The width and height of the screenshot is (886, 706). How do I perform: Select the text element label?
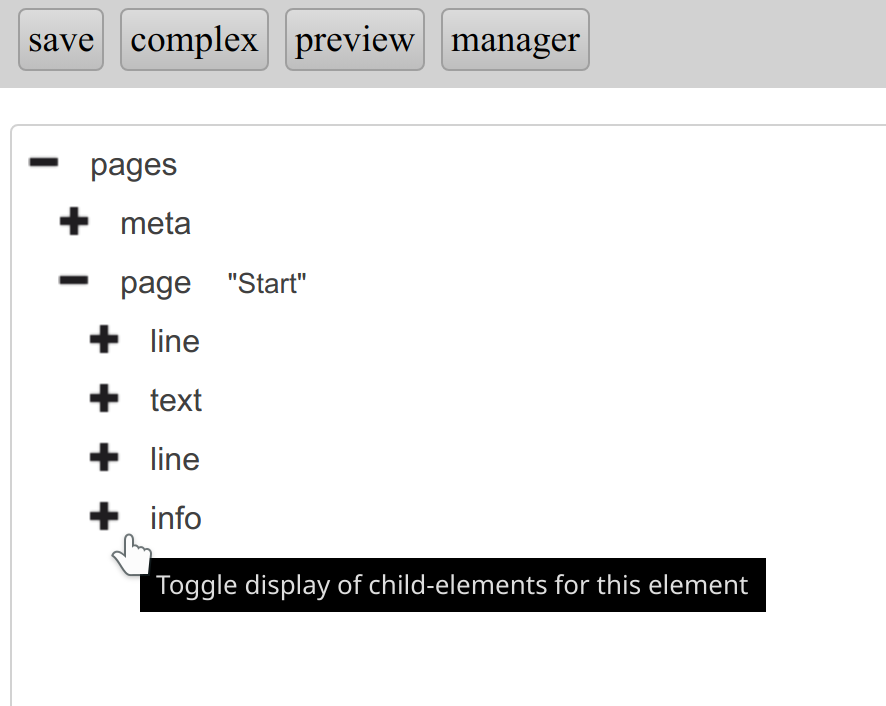tap(176, 401)
